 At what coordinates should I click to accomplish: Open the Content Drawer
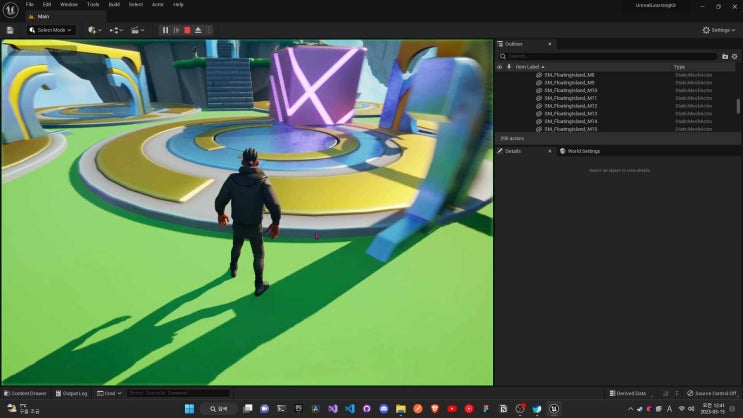[x=25, y=393]
